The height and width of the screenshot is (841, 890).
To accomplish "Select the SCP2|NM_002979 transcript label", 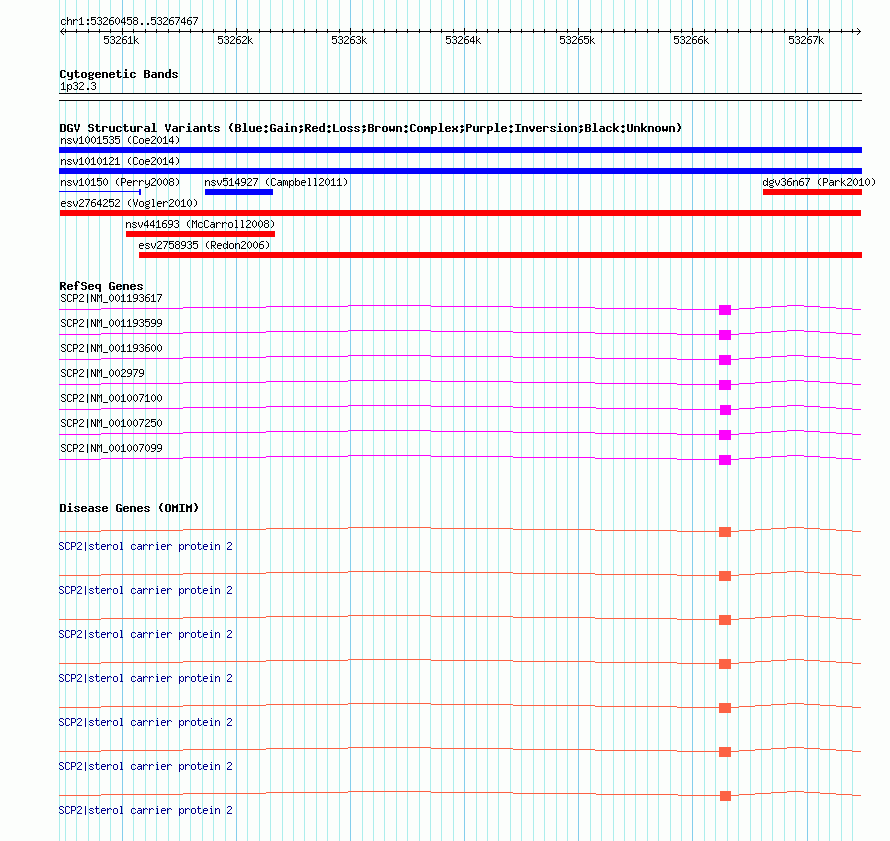I will point(102,373).
